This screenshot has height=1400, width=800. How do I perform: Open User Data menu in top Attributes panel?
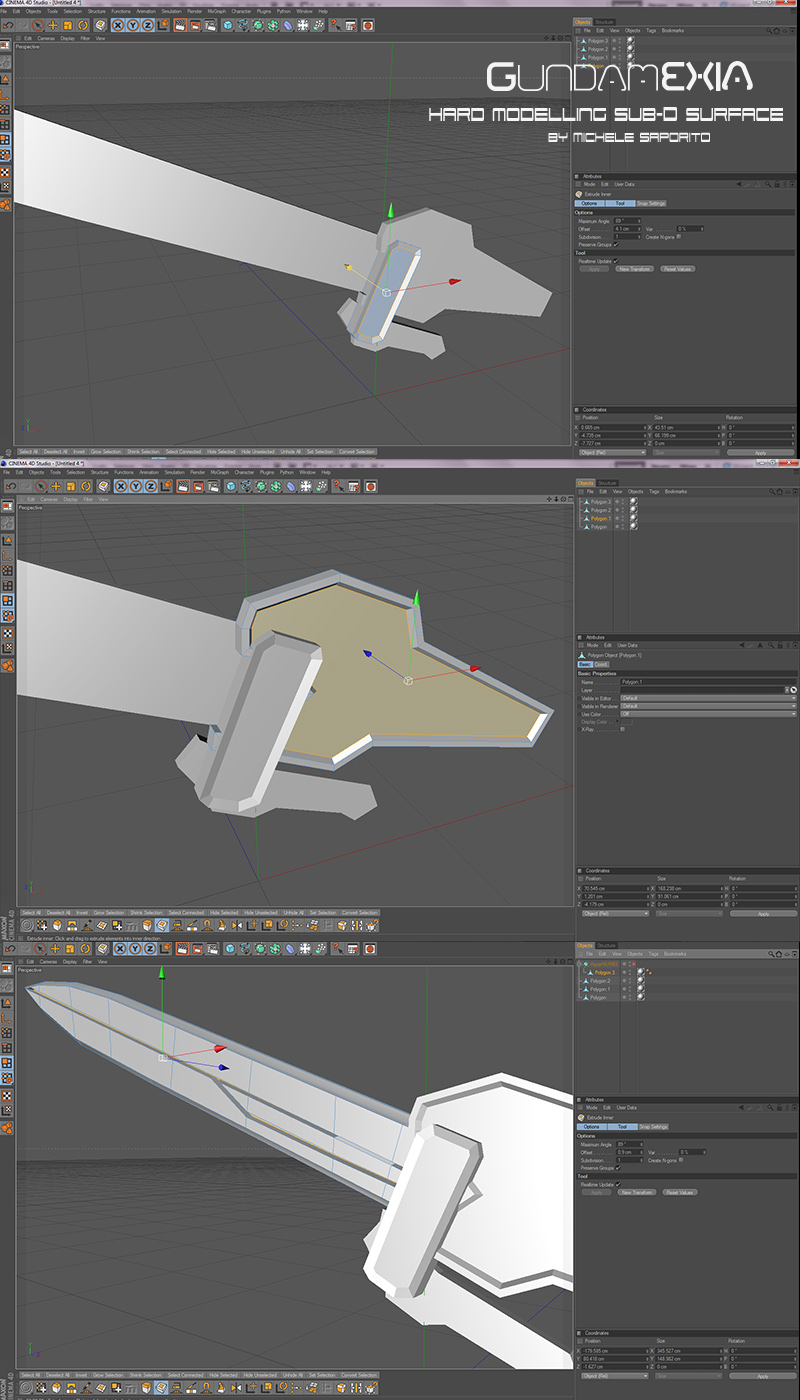[624, 184]
